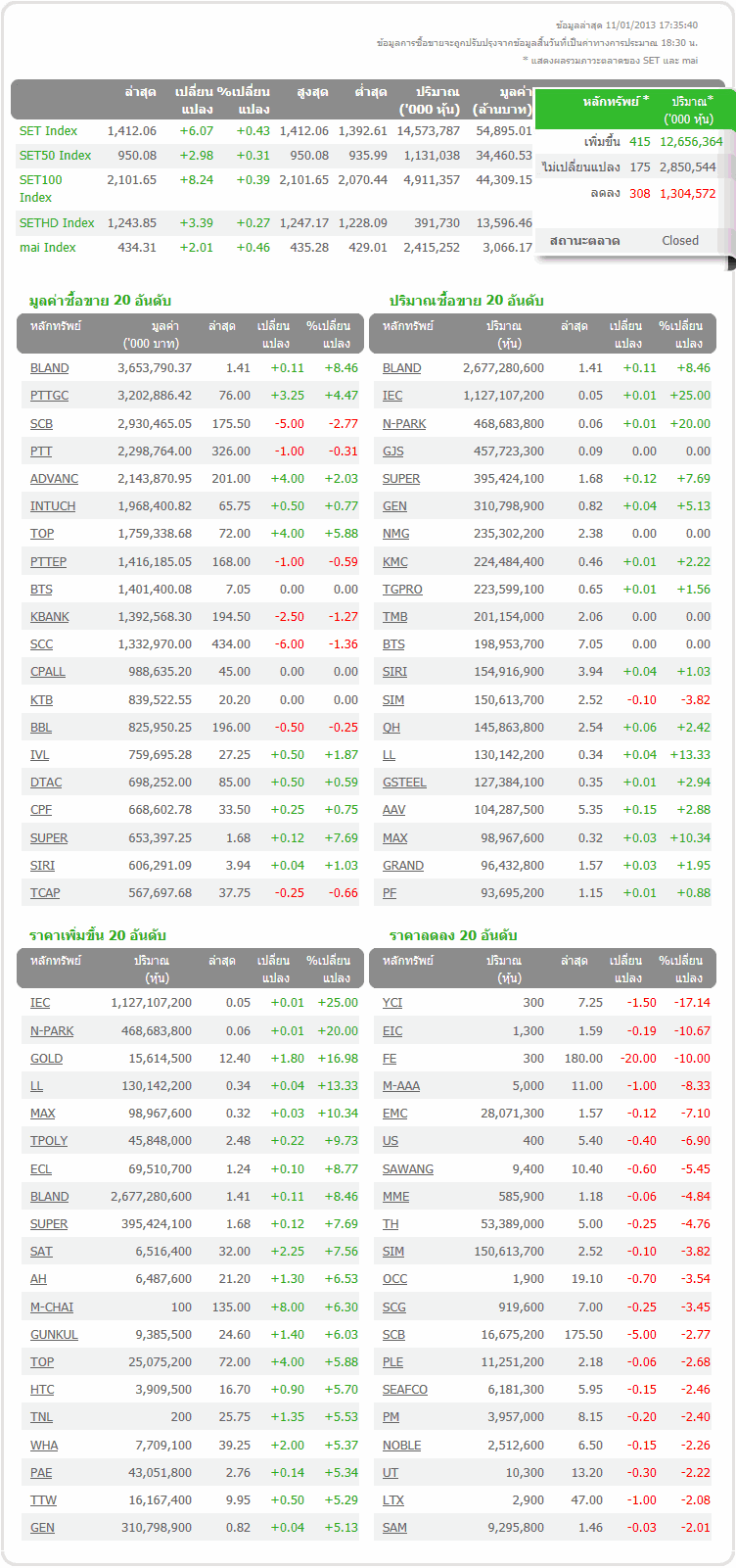Screen dimensions: 736x1568
Task: Open the GSTEEL stock quote
Action: coord(404,783)
